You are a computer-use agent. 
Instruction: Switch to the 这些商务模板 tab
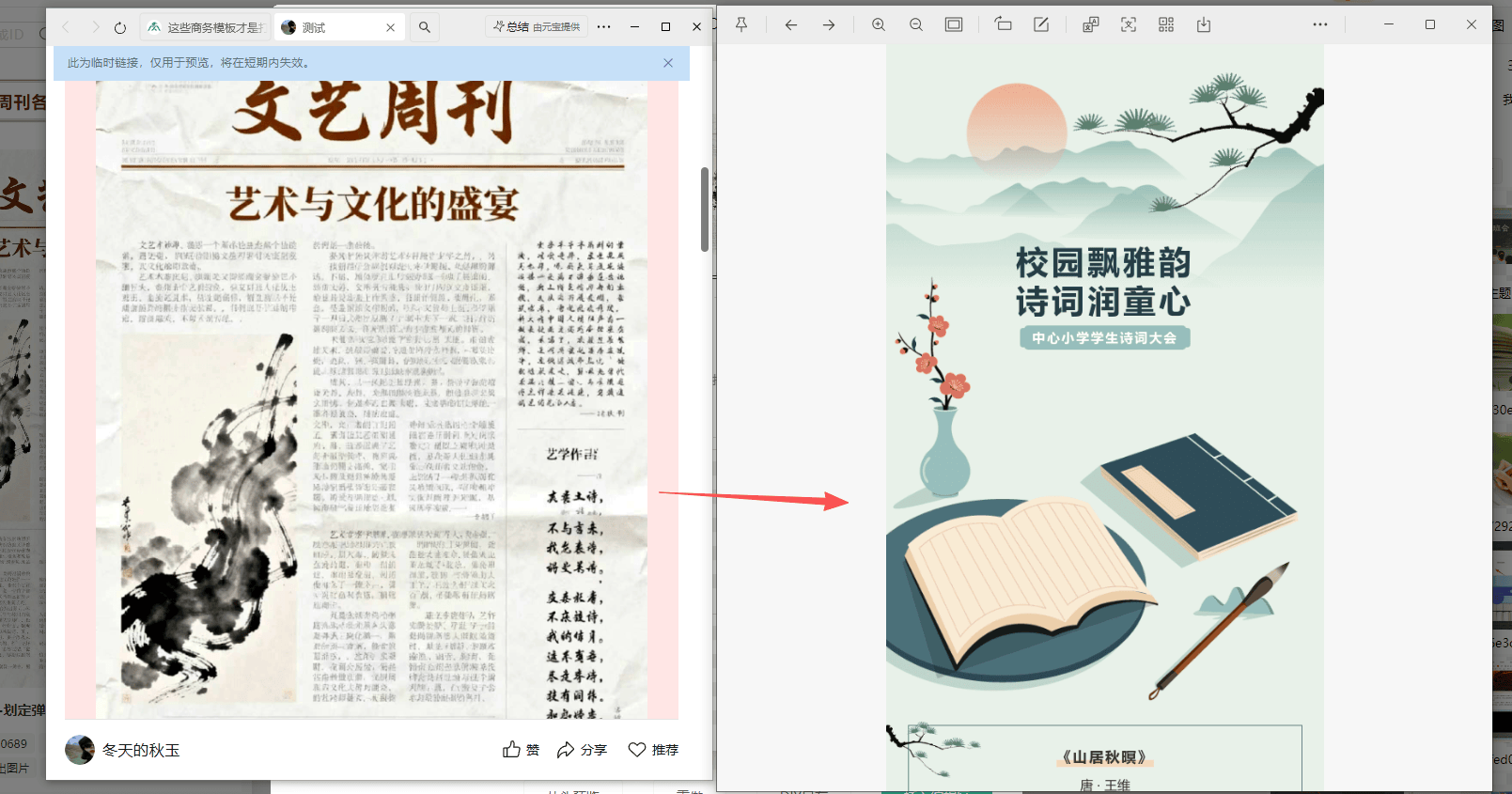(x=207, y=27)
